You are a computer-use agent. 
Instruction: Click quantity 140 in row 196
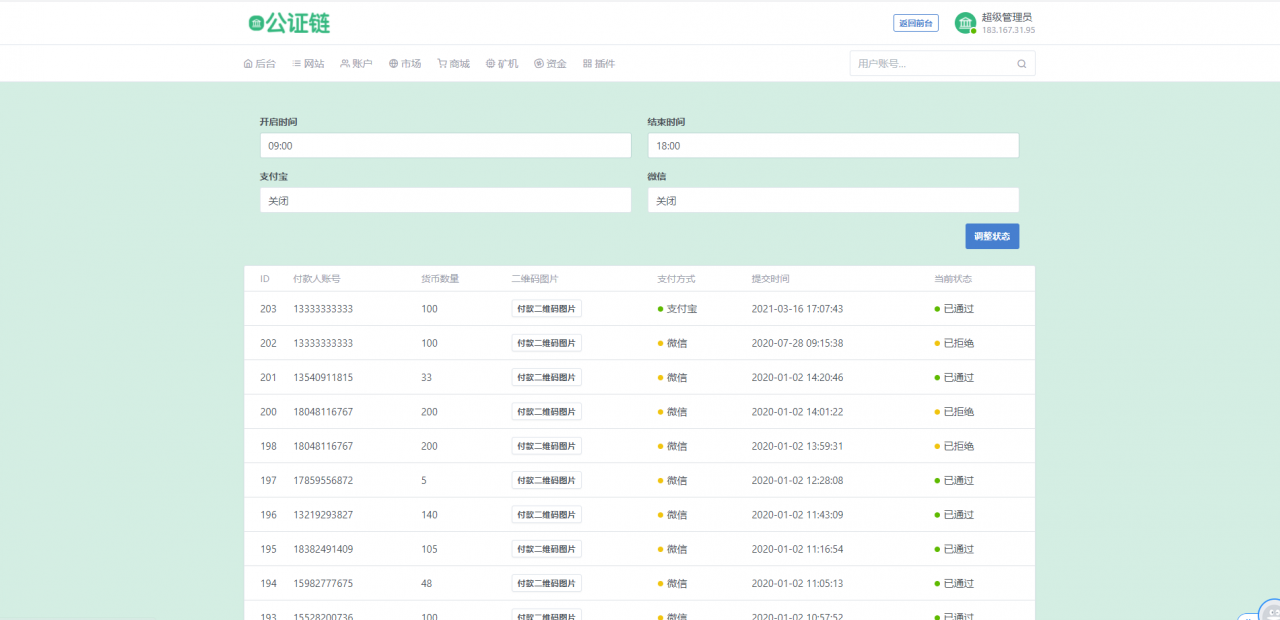[x=429, y=515]
